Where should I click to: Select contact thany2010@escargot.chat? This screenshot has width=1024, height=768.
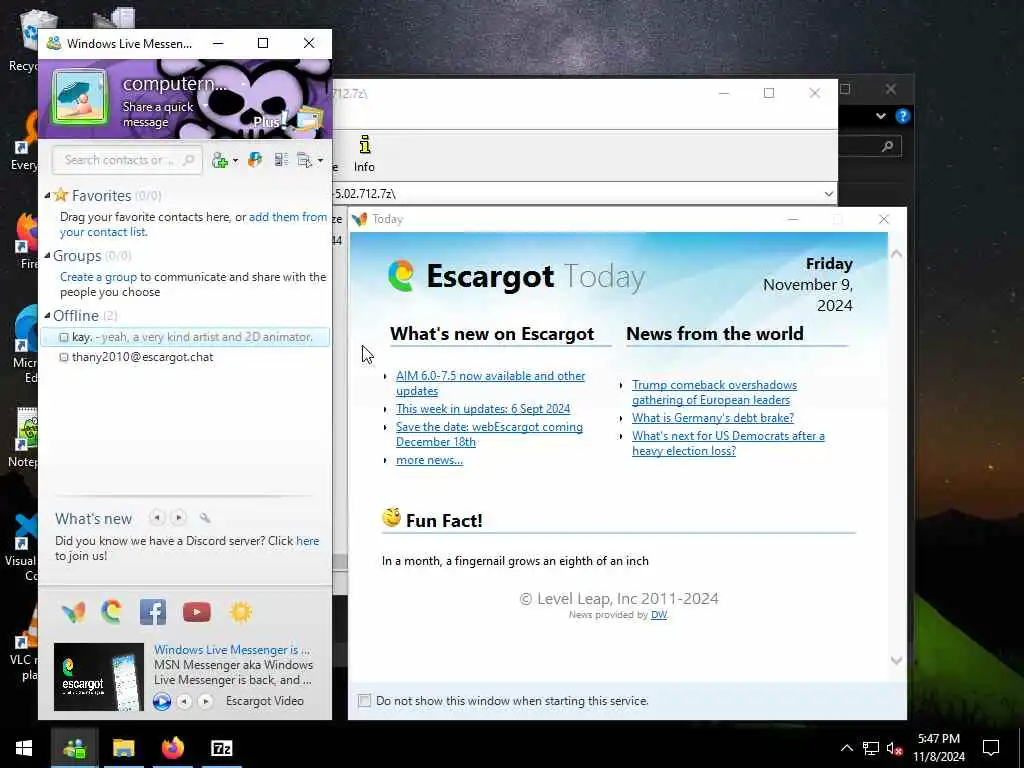point(142,357)
